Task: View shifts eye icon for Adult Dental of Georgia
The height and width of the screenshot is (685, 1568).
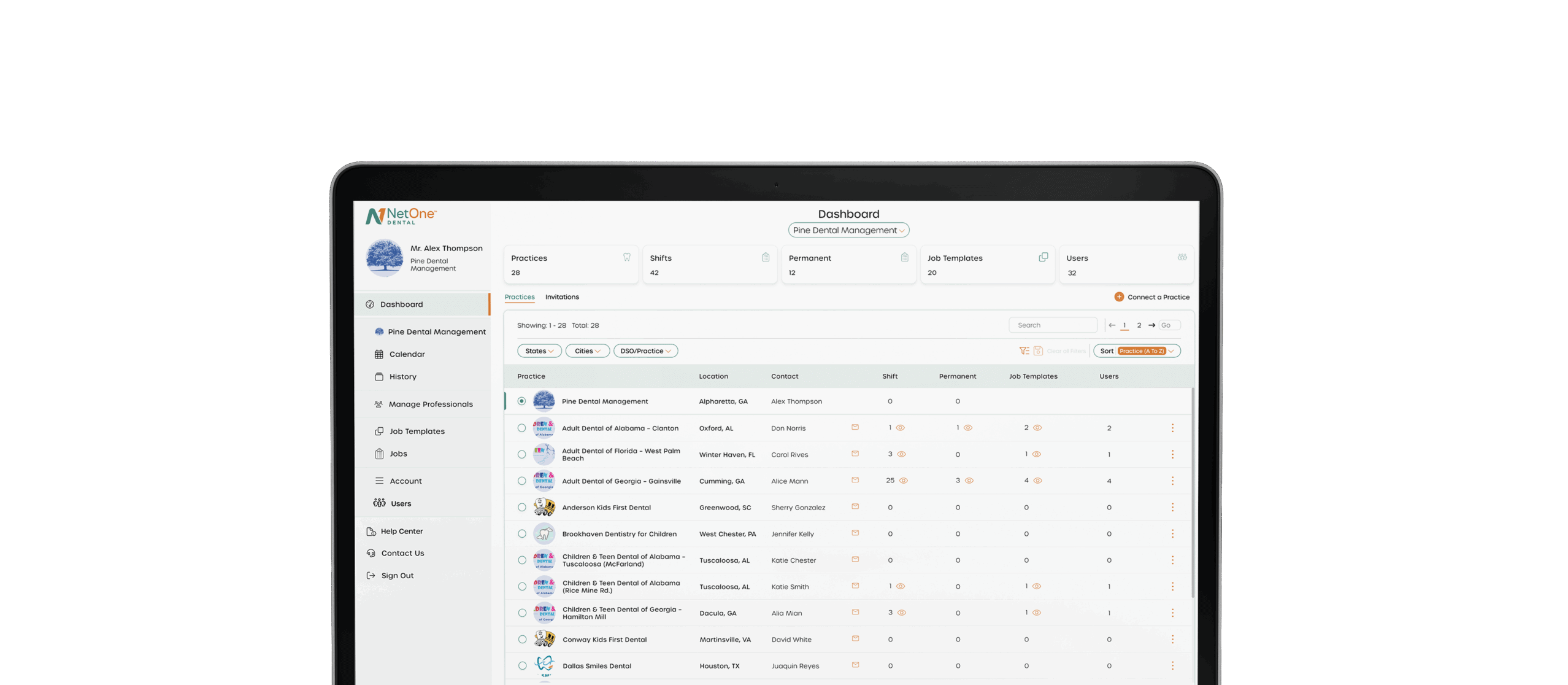Action: [903, 481]
